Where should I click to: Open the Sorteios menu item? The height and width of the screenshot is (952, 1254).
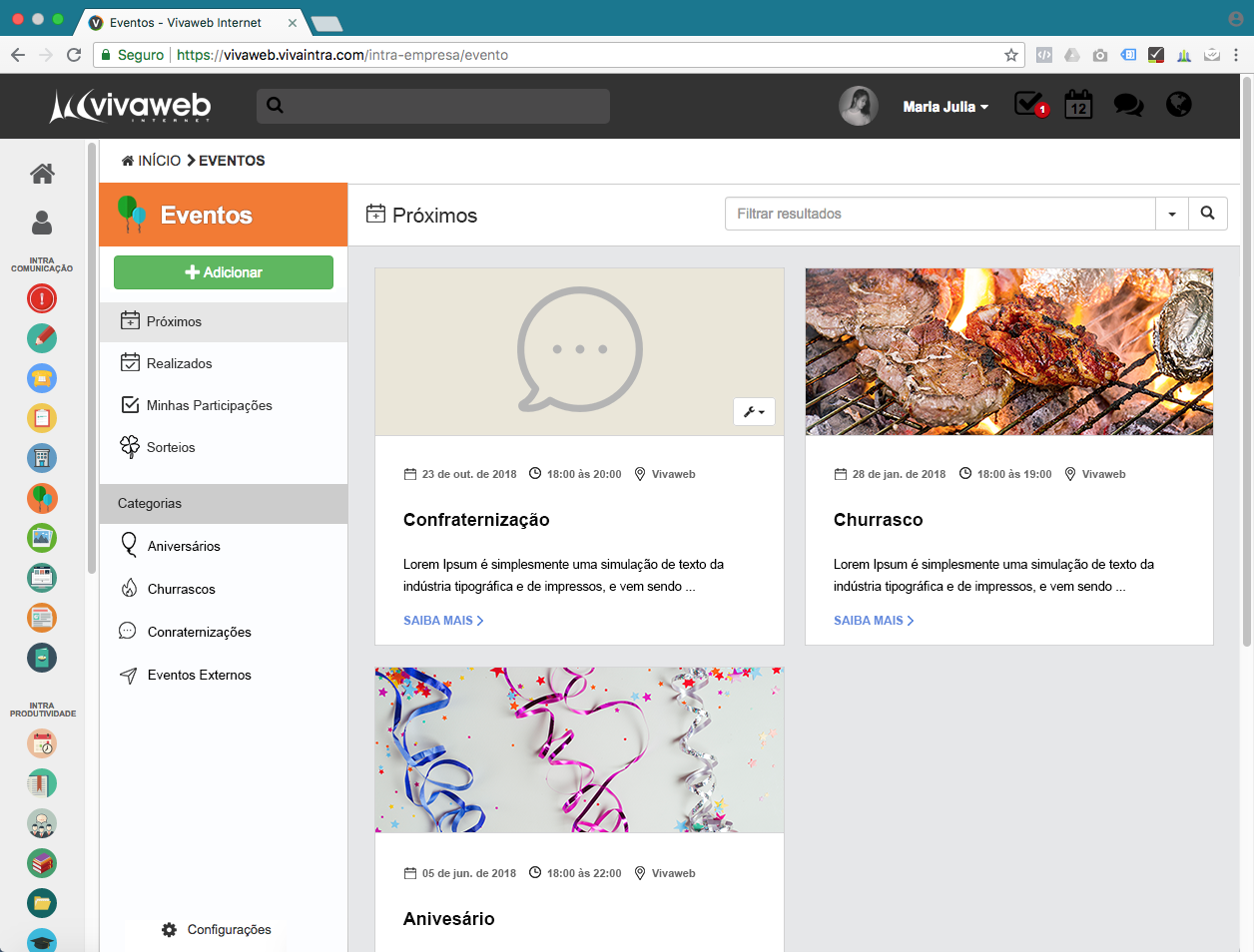pos(171,447)
